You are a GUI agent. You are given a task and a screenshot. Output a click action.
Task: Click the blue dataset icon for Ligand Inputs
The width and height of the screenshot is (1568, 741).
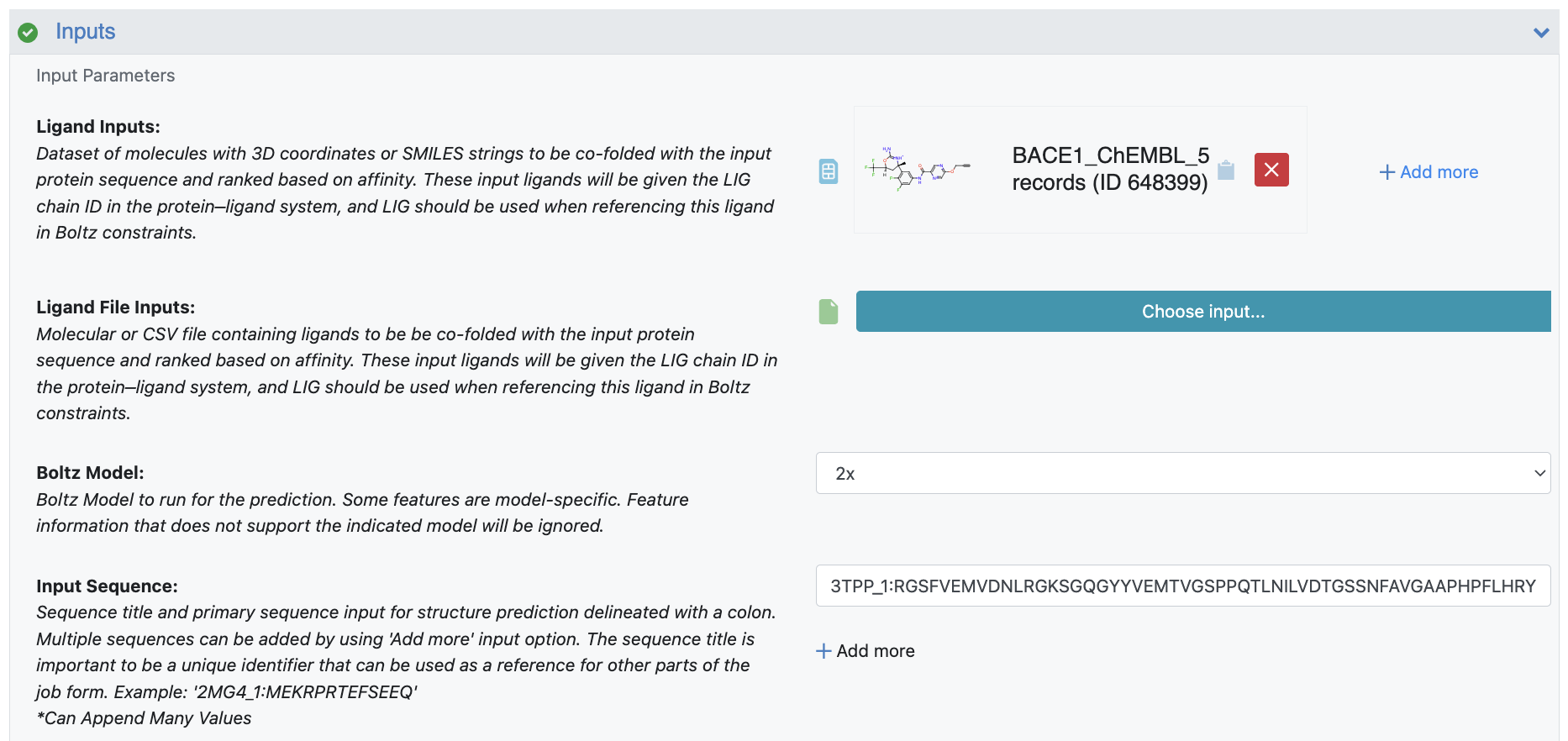tap(829, 171)
